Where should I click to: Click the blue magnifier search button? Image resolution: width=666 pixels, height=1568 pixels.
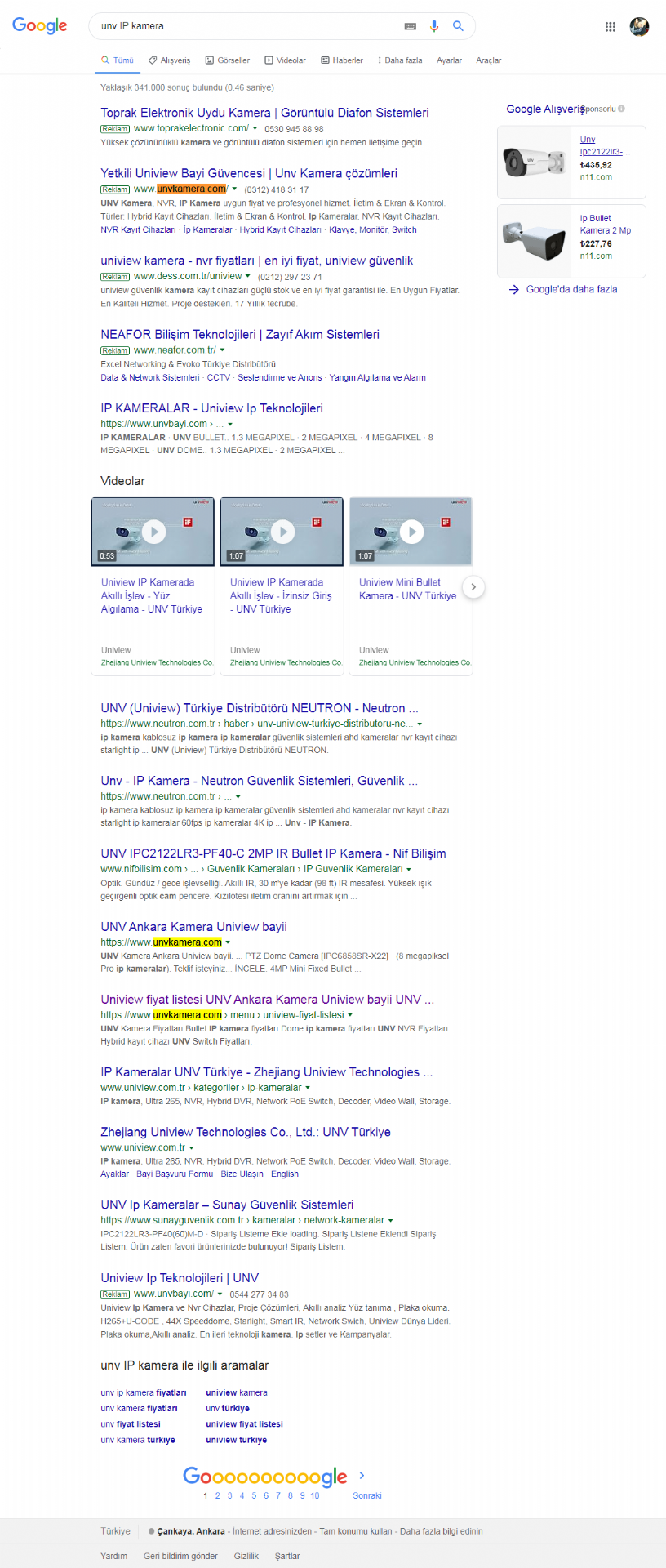(x=458, y=26)
